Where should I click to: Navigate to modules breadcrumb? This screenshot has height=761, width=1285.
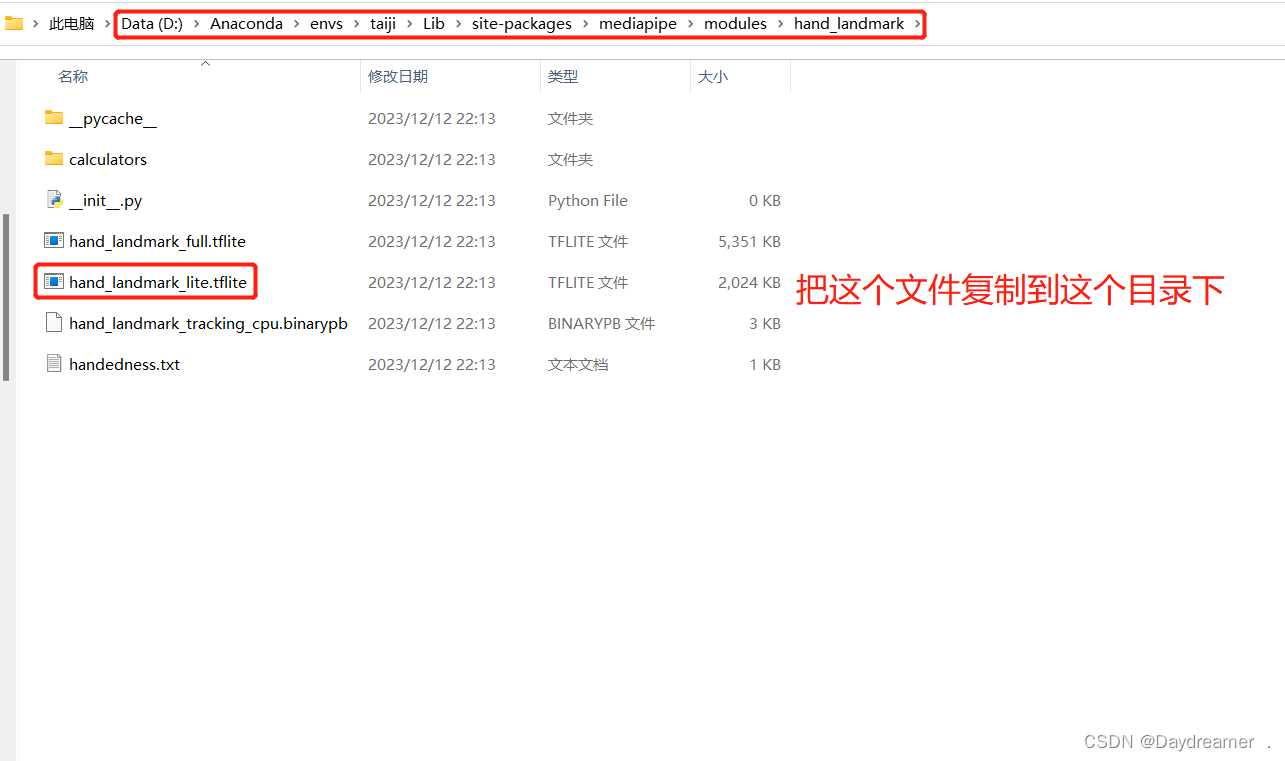pos(735,24)
